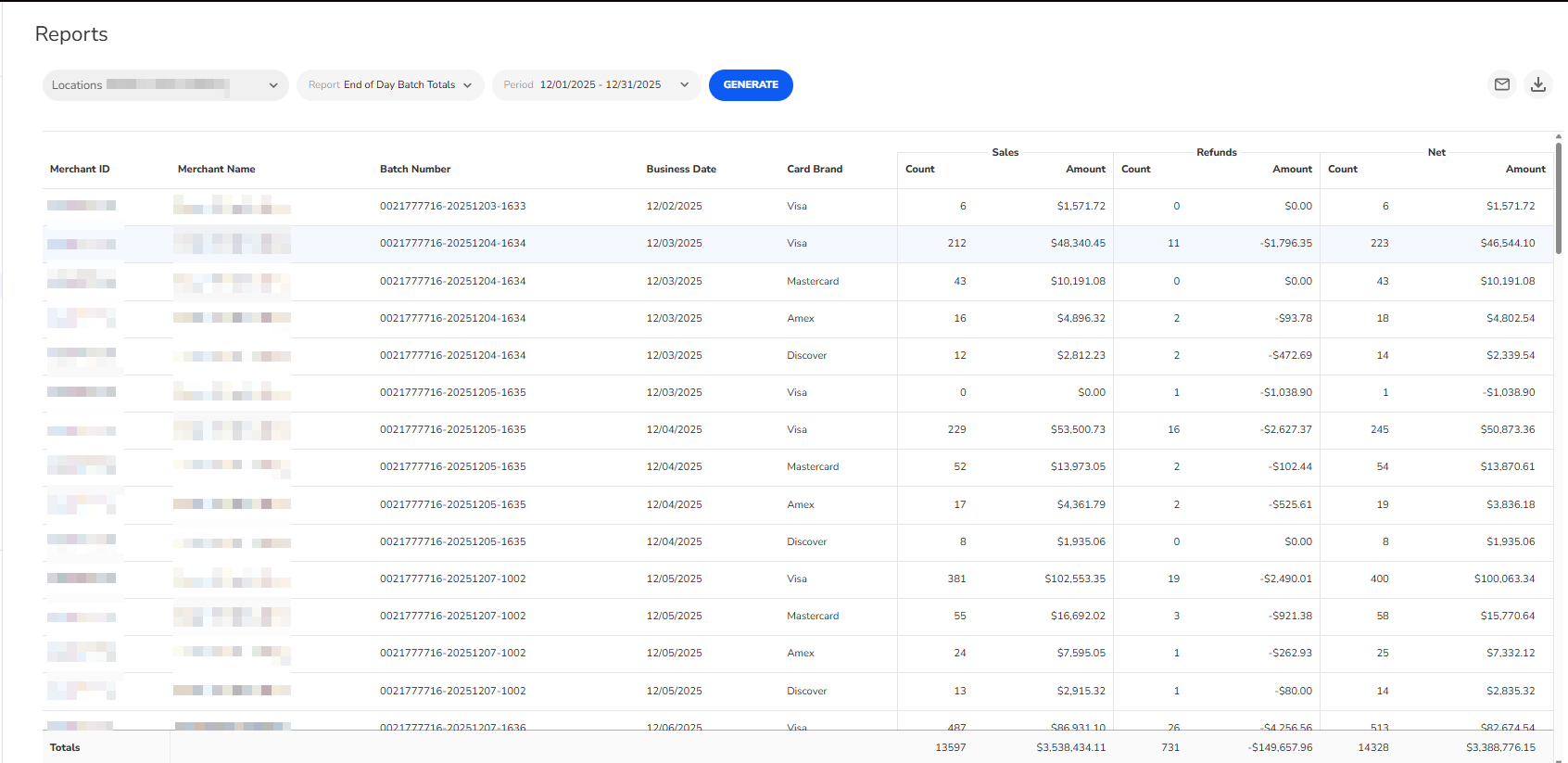The width and height of the screenshot is (1568, 763).
Task: Click the Business Date column header
Action: [681, 169]
